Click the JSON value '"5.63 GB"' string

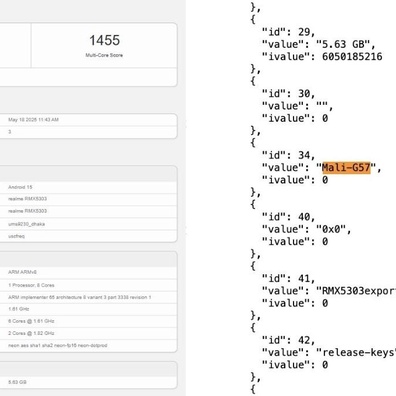tap(343, 44)
